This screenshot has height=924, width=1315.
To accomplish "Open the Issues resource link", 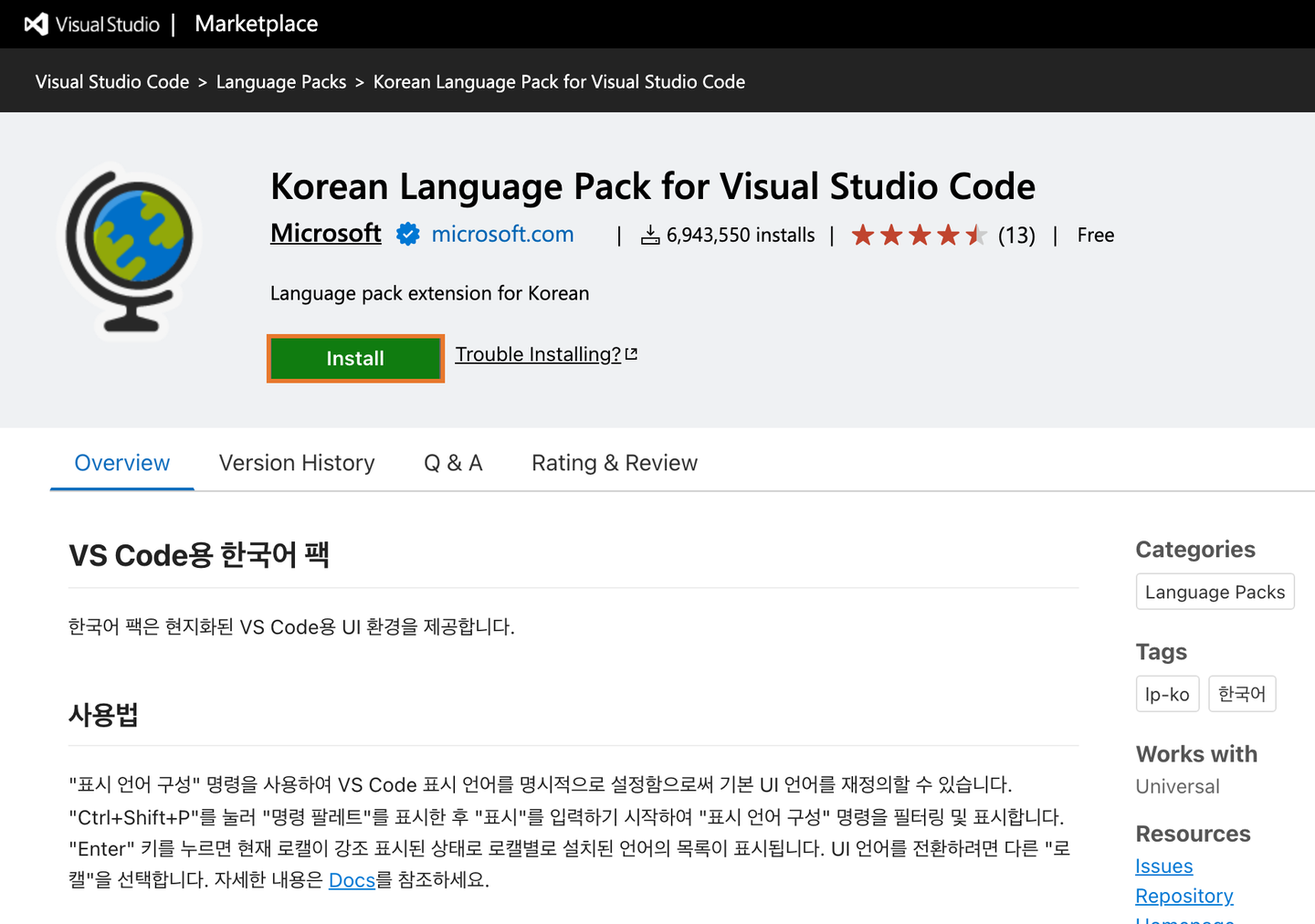I will pos(1164,866).
